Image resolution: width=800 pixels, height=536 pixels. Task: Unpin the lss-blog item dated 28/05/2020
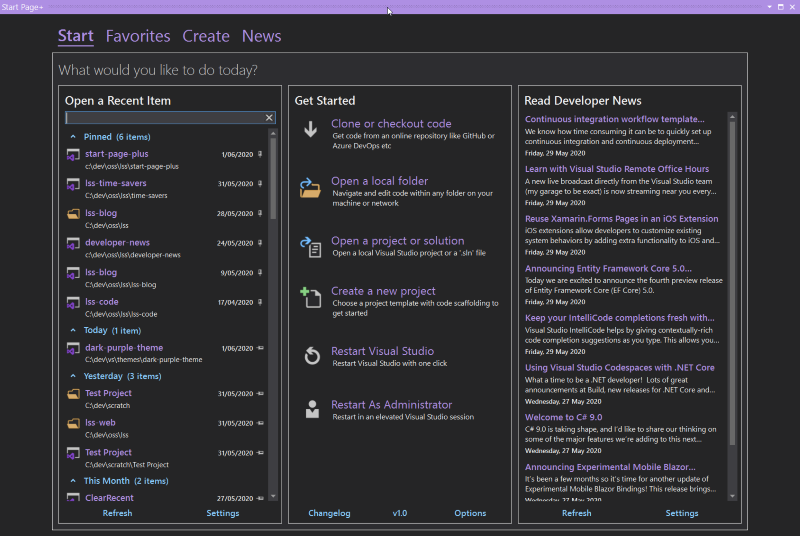point(260,213)
